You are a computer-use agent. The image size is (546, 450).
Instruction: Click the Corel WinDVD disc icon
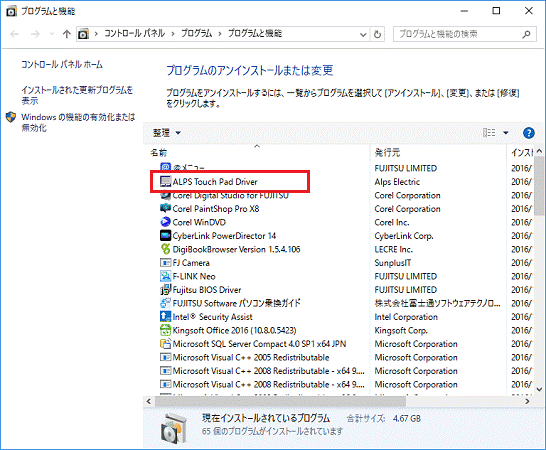tap(165, 222)
